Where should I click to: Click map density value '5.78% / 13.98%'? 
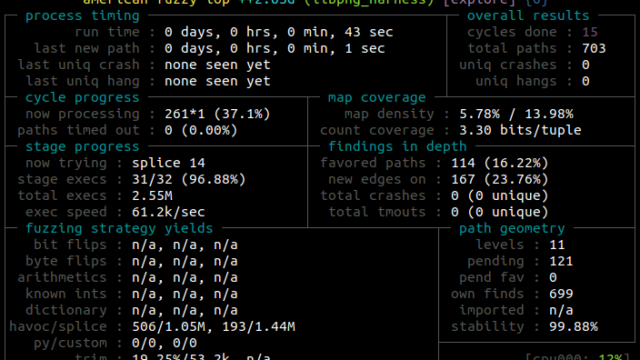pyautogui.click(x=516, y=114)
